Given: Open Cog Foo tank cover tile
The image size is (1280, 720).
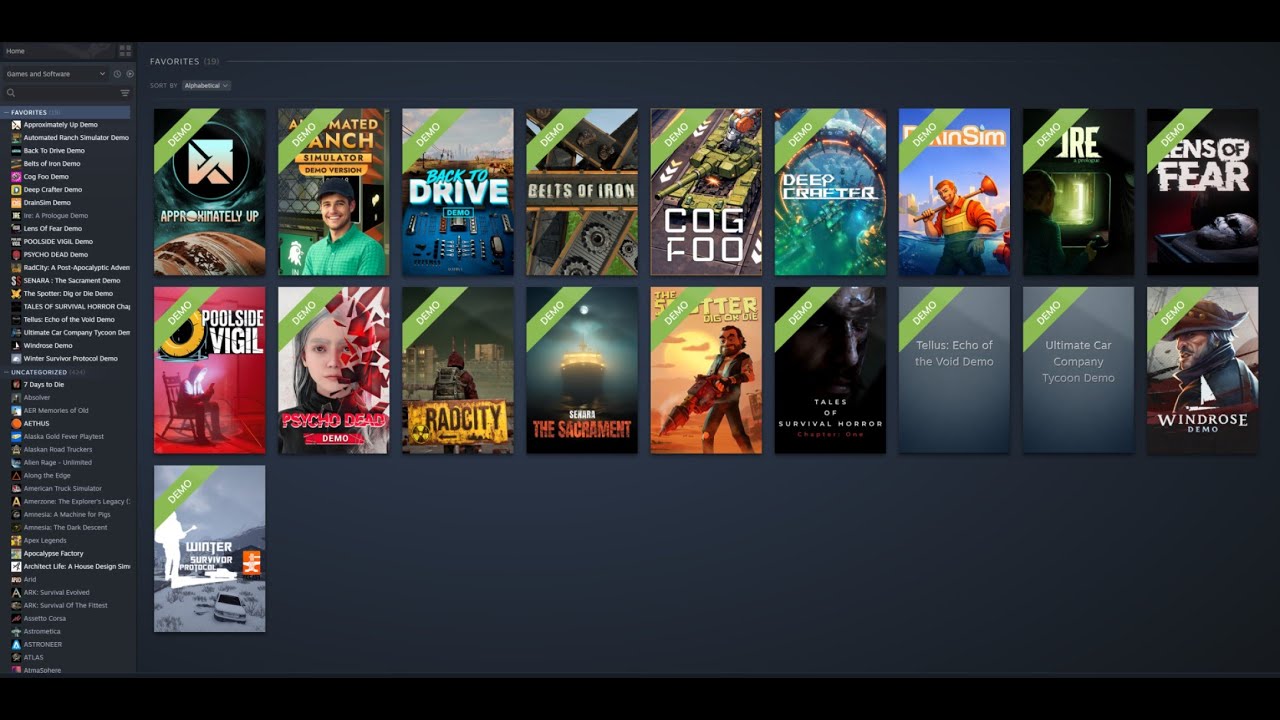Looking at the screenshot, I should click(706, 192).
